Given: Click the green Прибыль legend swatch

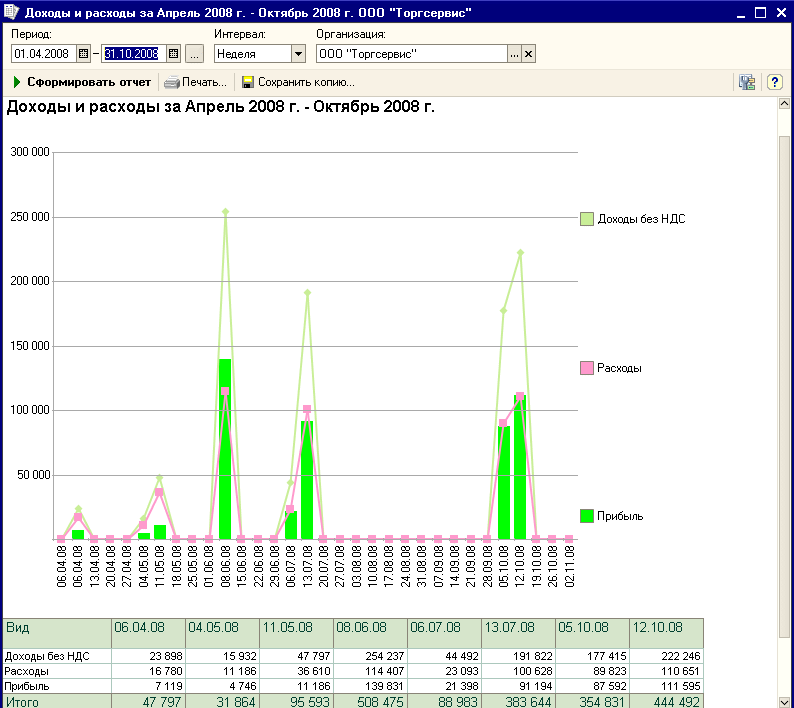Looking at the screenshot, I should (587, 516).
